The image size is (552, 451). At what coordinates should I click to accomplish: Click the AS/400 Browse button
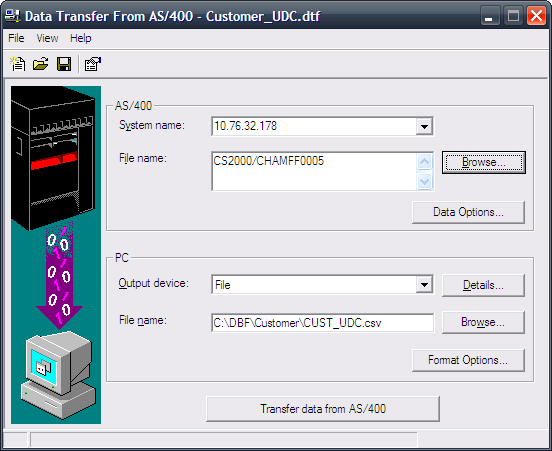pos(484,162)
